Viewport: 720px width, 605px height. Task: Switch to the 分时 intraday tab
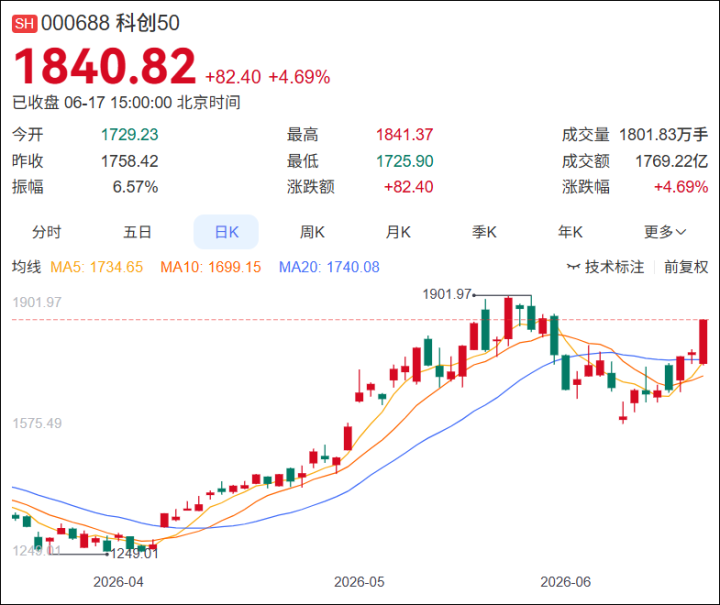point(46,232)
